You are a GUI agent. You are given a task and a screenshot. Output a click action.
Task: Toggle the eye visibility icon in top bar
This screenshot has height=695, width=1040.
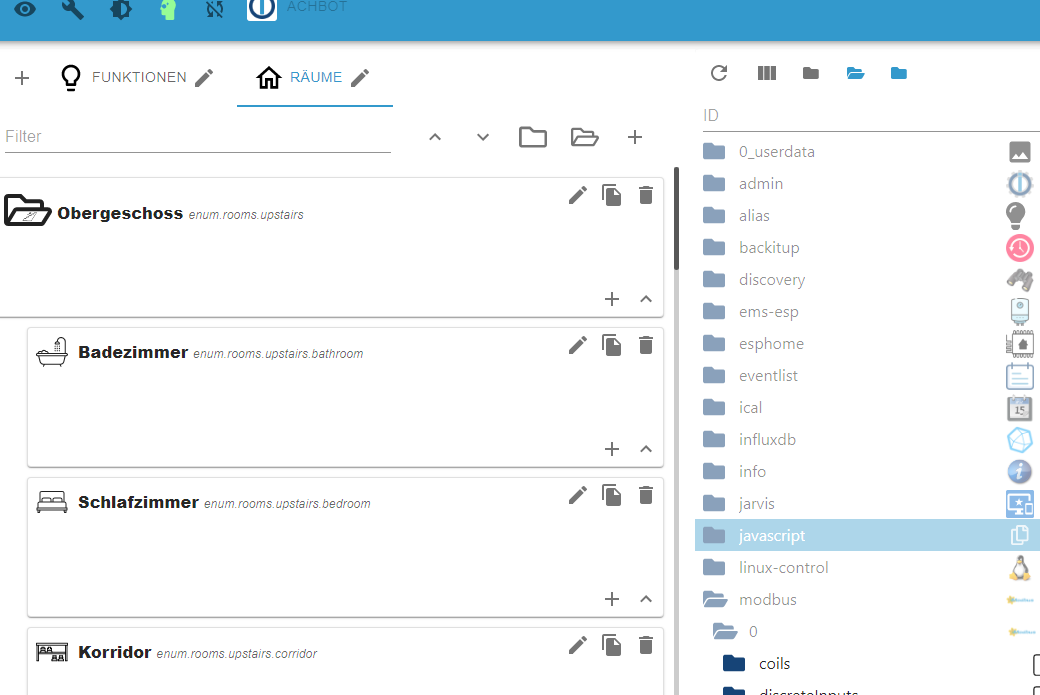point(25,9)
